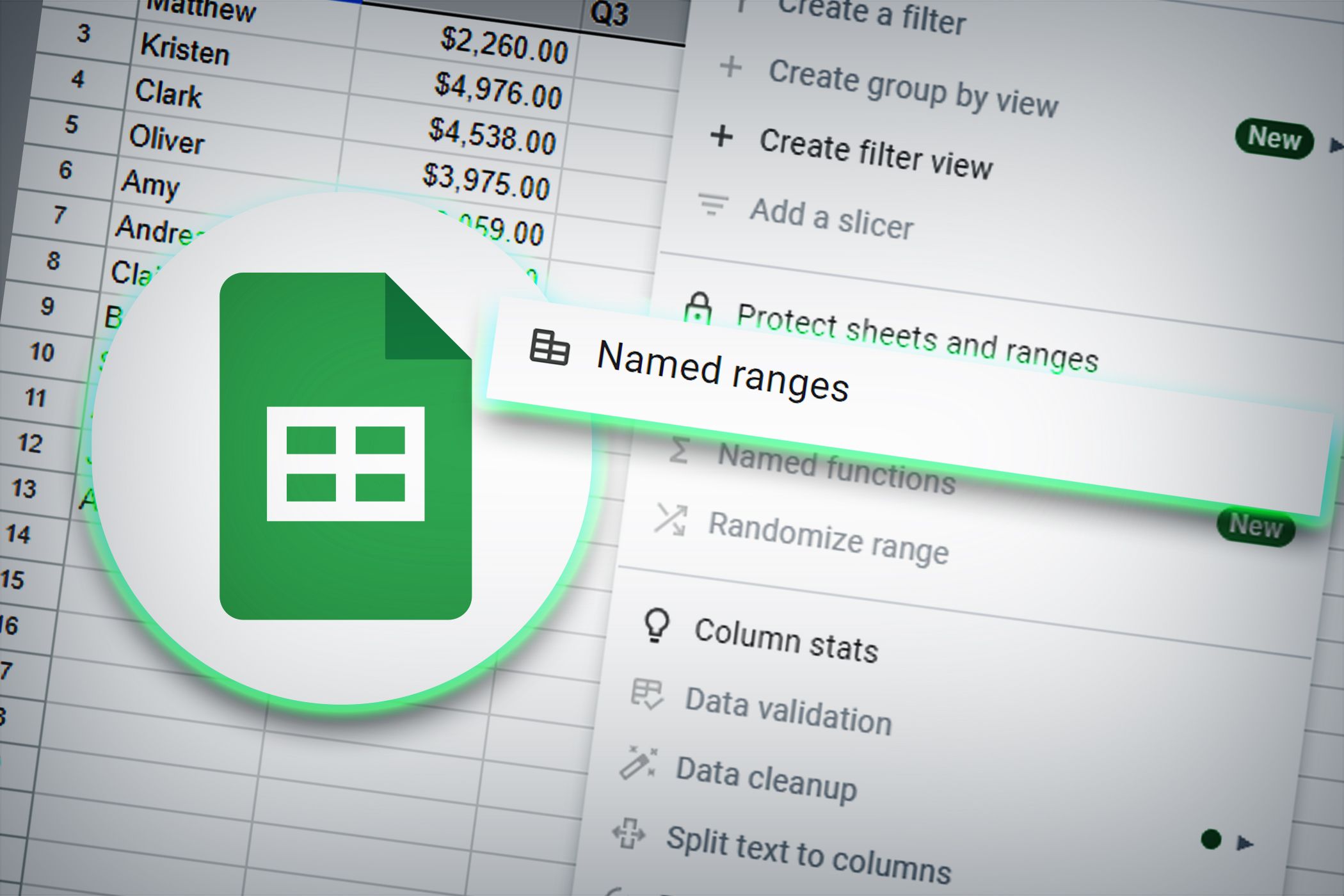Click the padlock icon for Protect sheets
This screenshot has width=1344, height=896.
(x=698, y=308)
